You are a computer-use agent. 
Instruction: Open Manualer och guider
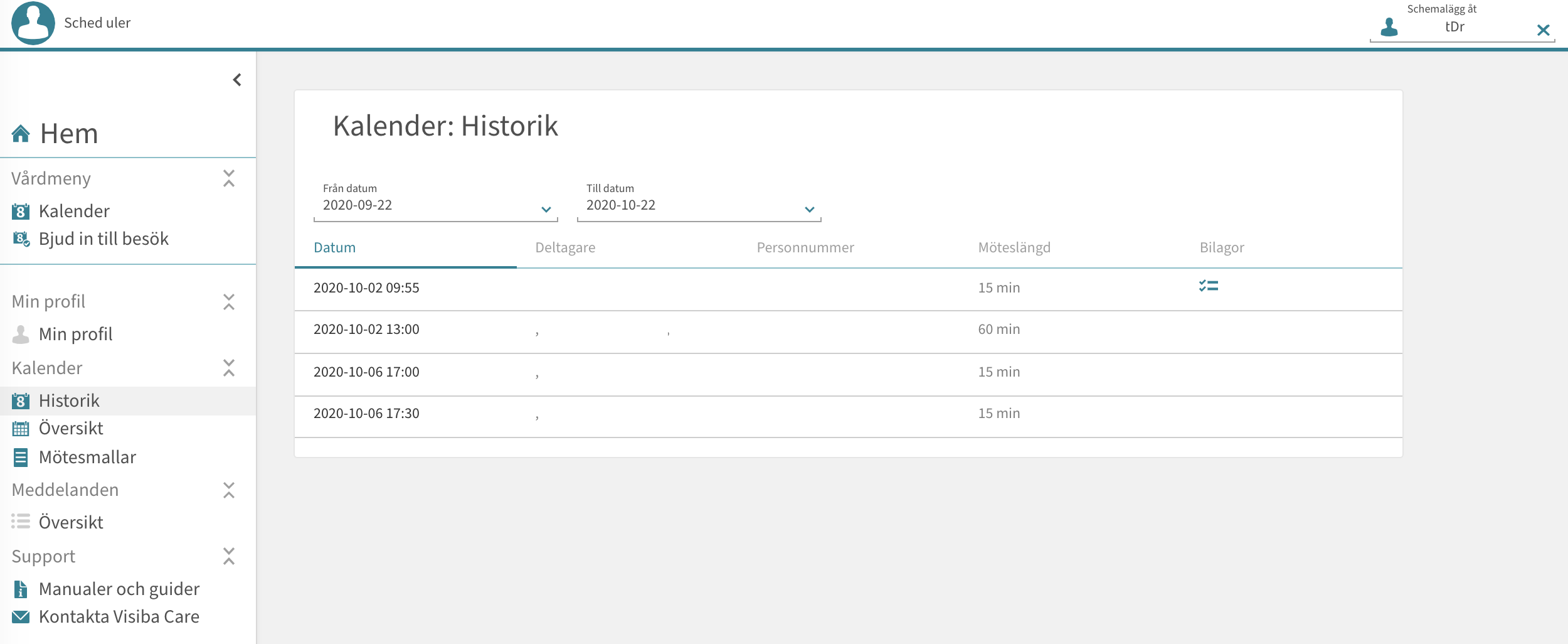pyautogui.click(x=119, y=589)
